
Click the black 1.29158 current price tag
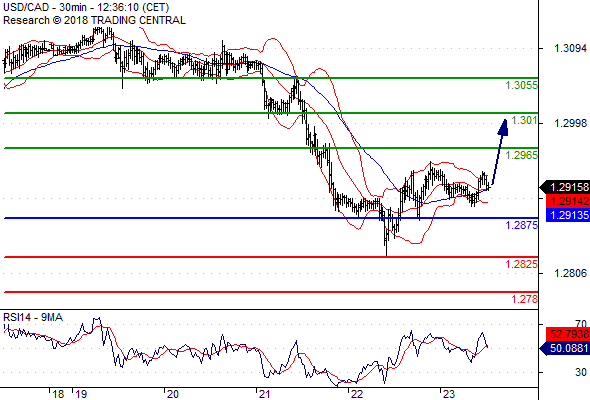click(565, 187)
